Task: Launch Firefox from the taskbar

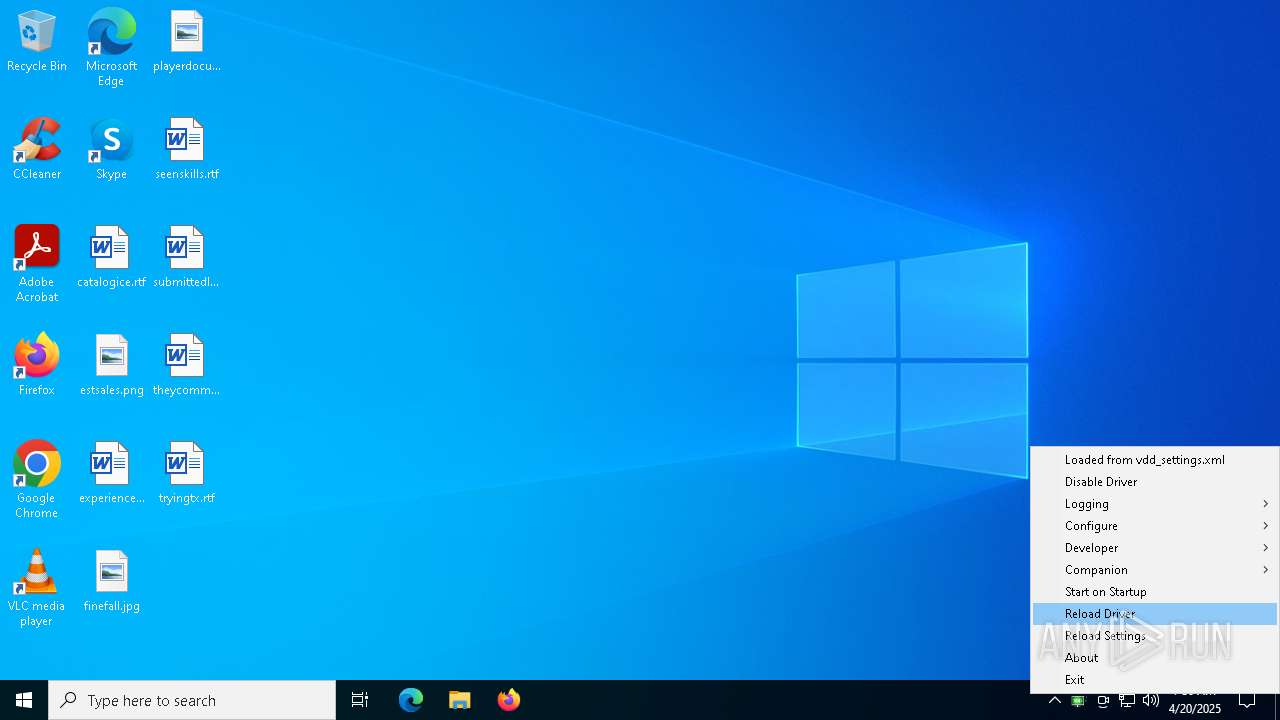Action: [508, 700]
